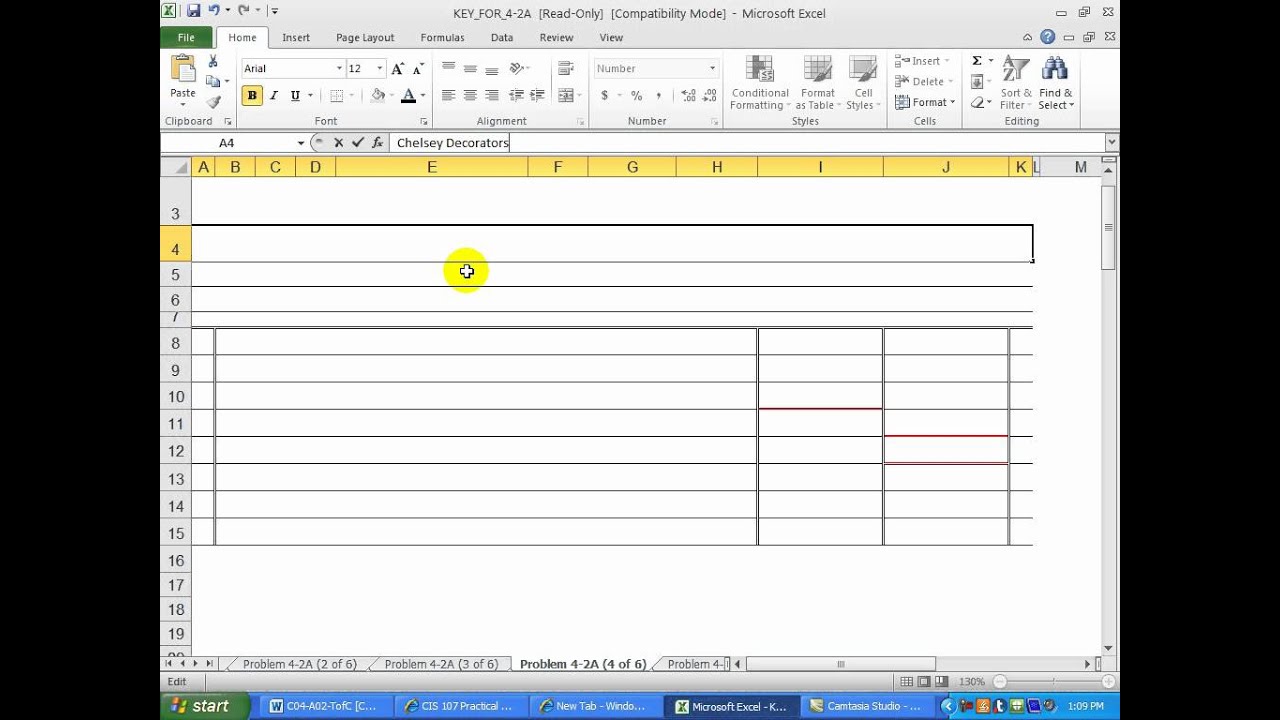Image resolution: width=1280 pixels, height=720 pixels.
Task: Open Sort & Filter menu
Action: pos(1016,83)
